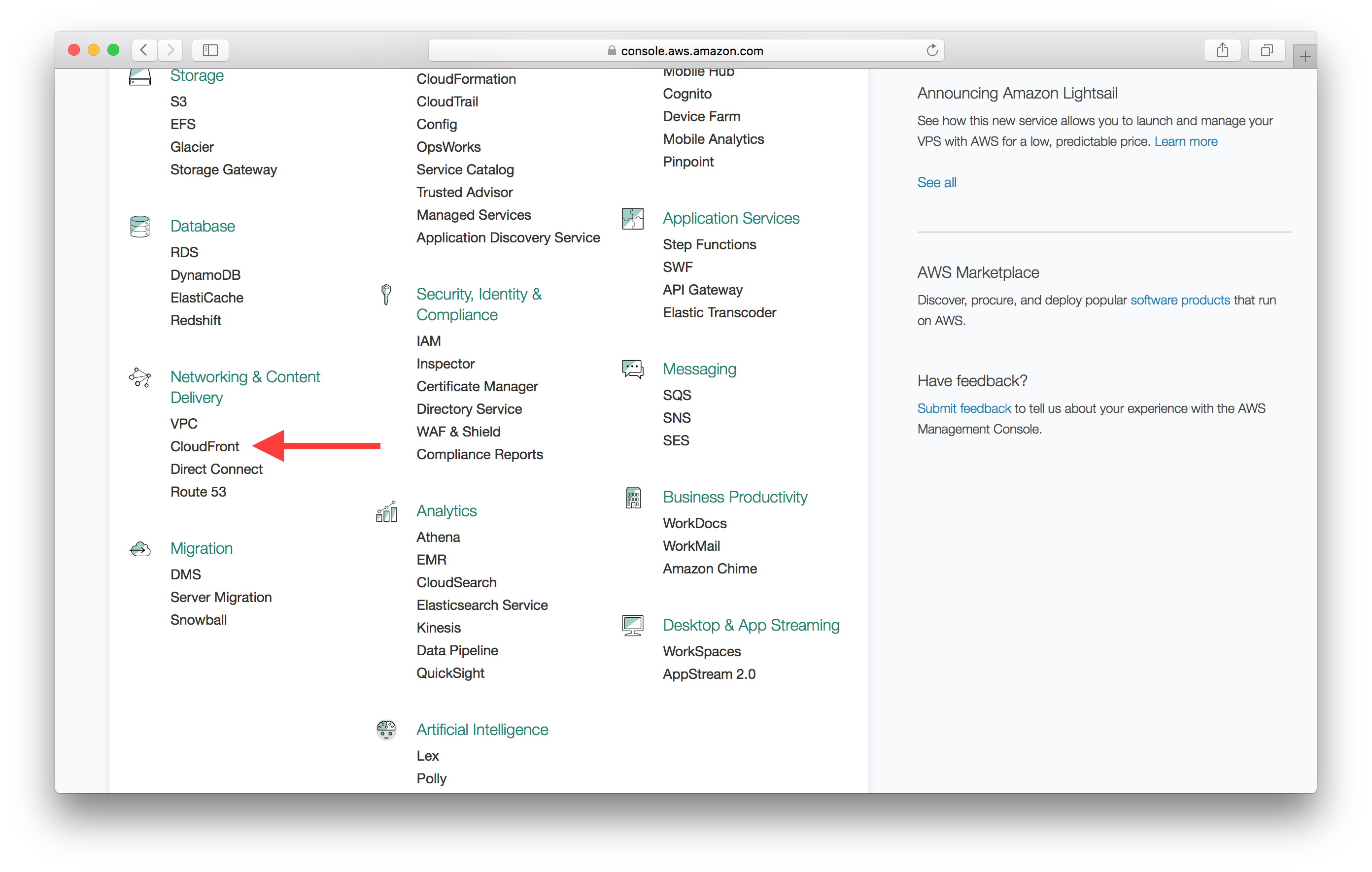Click the Messaging speech bubble icon

pos(632,369)
